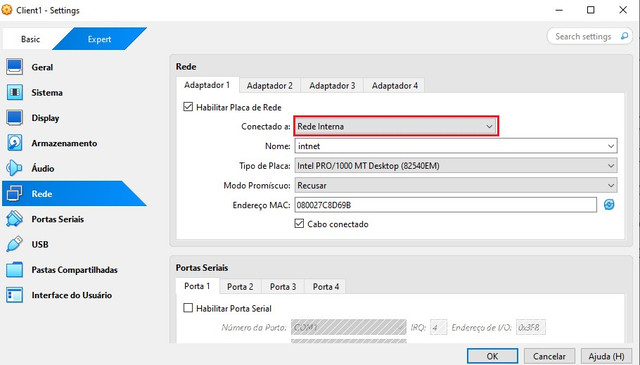Select the USB plug icon
The height and width of the screenshot is (365, 640).
(x=14, y=244)
